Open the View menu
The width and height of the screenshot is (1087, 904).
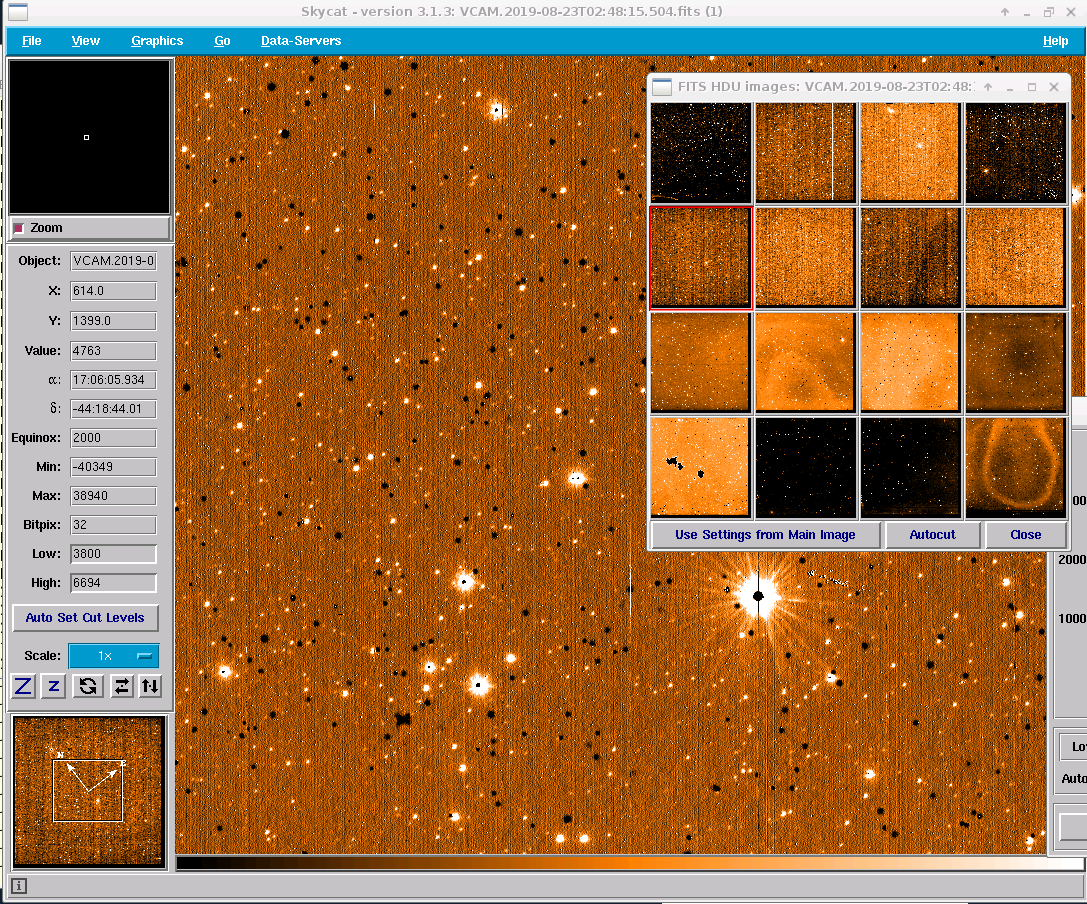pyautogui.click(x=86, y=41)
